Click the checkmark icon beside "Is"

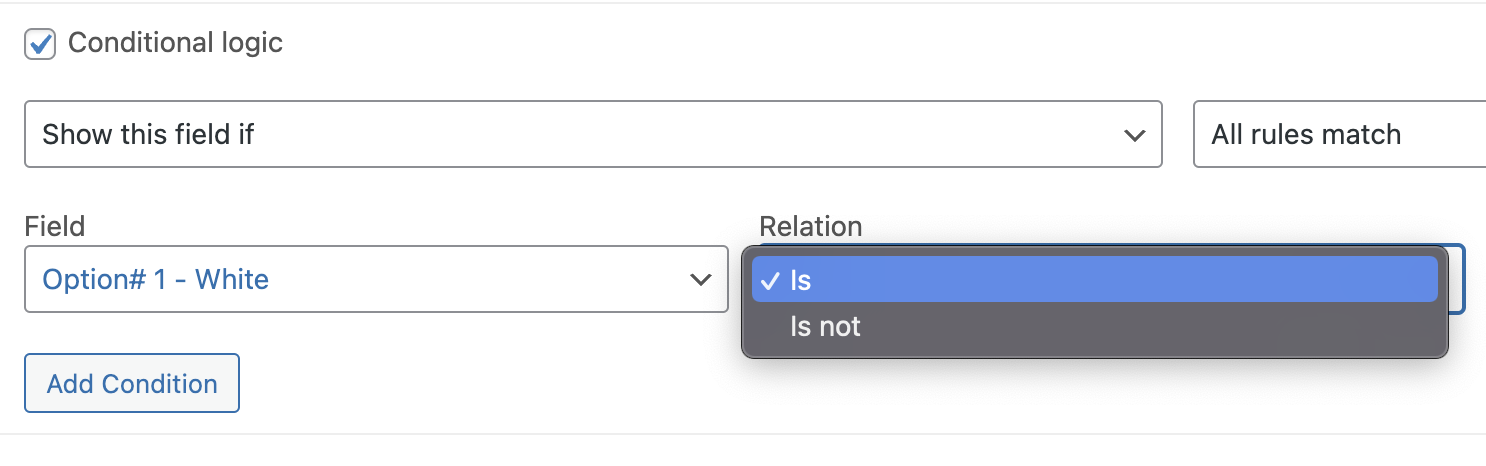(770, 280)
